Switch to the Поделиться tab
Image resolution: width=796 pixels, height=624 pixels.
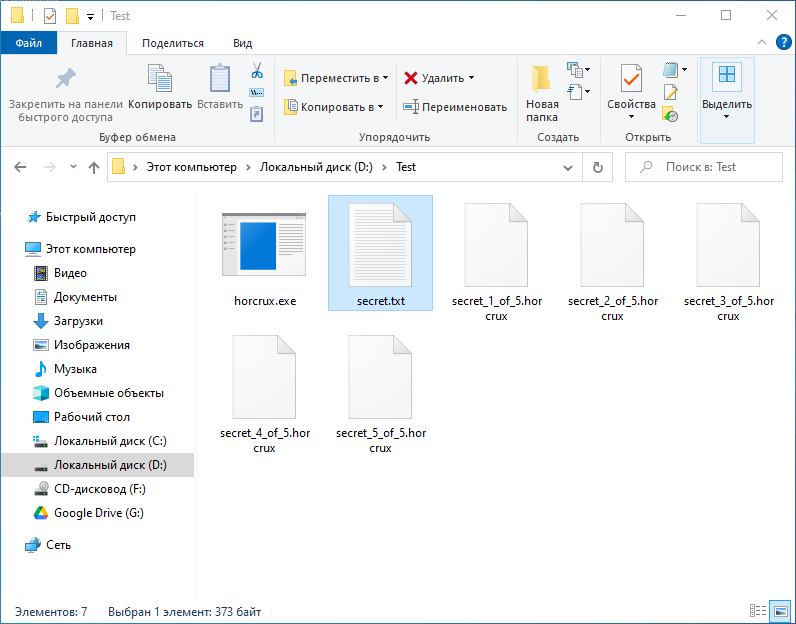tap(173, 43)
